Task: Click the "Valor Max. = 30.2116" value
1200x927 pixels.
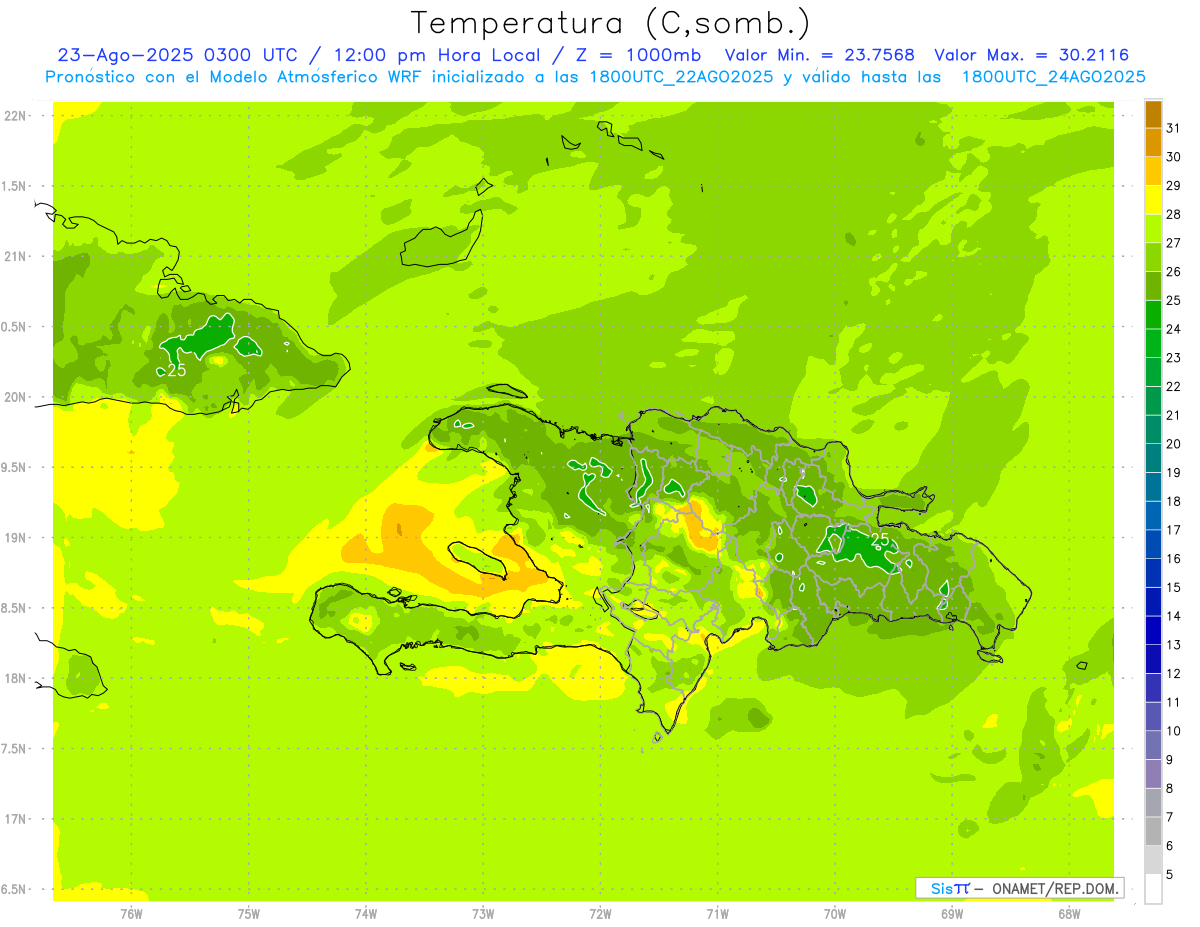Action: click(1031, 55)
